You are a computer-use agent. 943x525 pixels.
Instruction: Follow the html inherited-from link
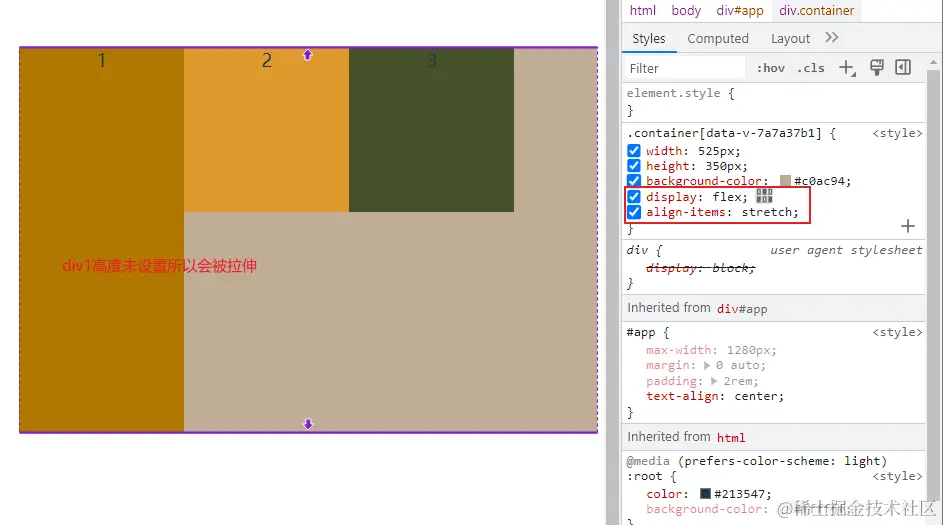pyautogui.click(x=731, y=438)
